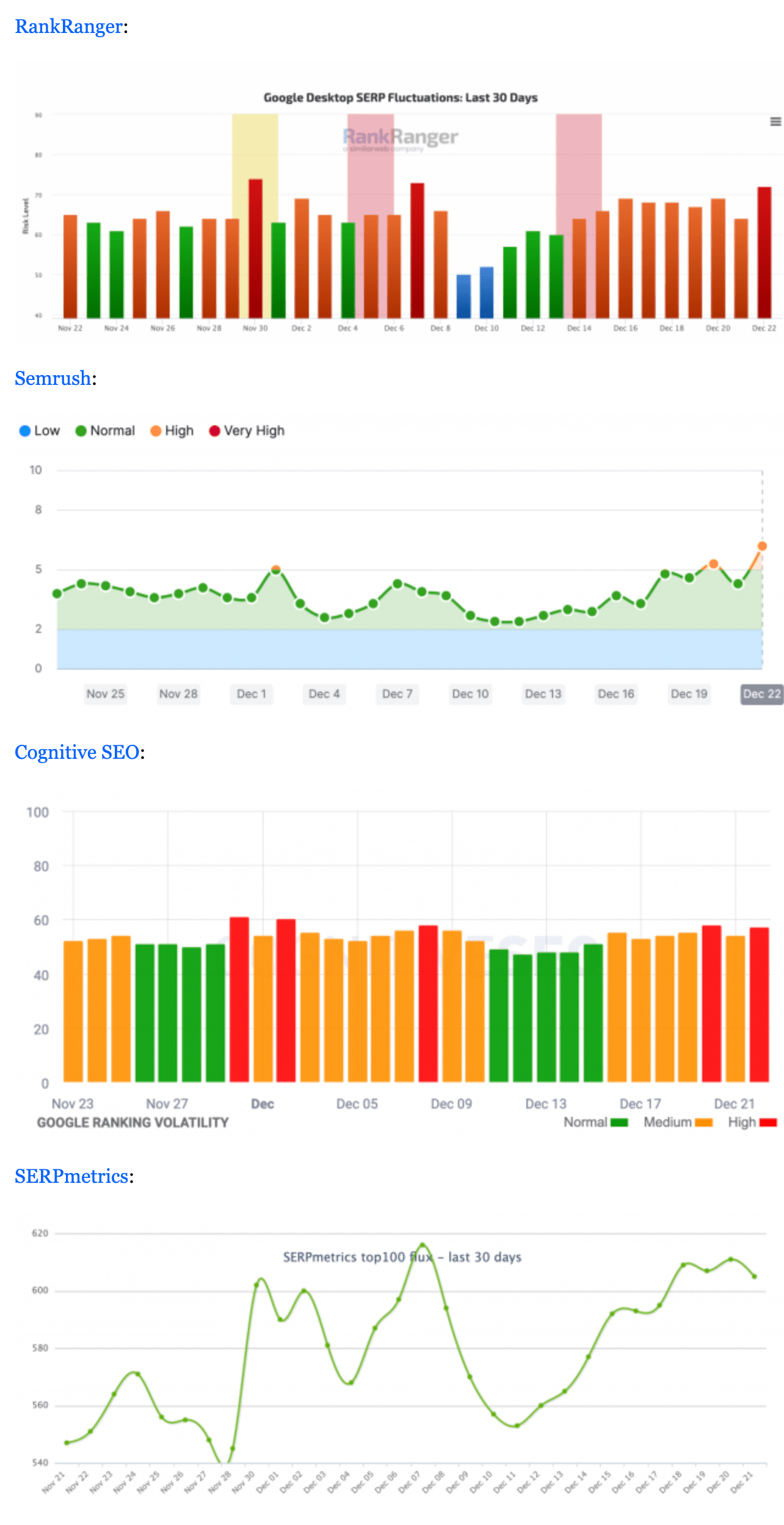Viewport: 784px width, 1525px height.
Task: Toggle the Very High legend item
Action: click(247, 431)
